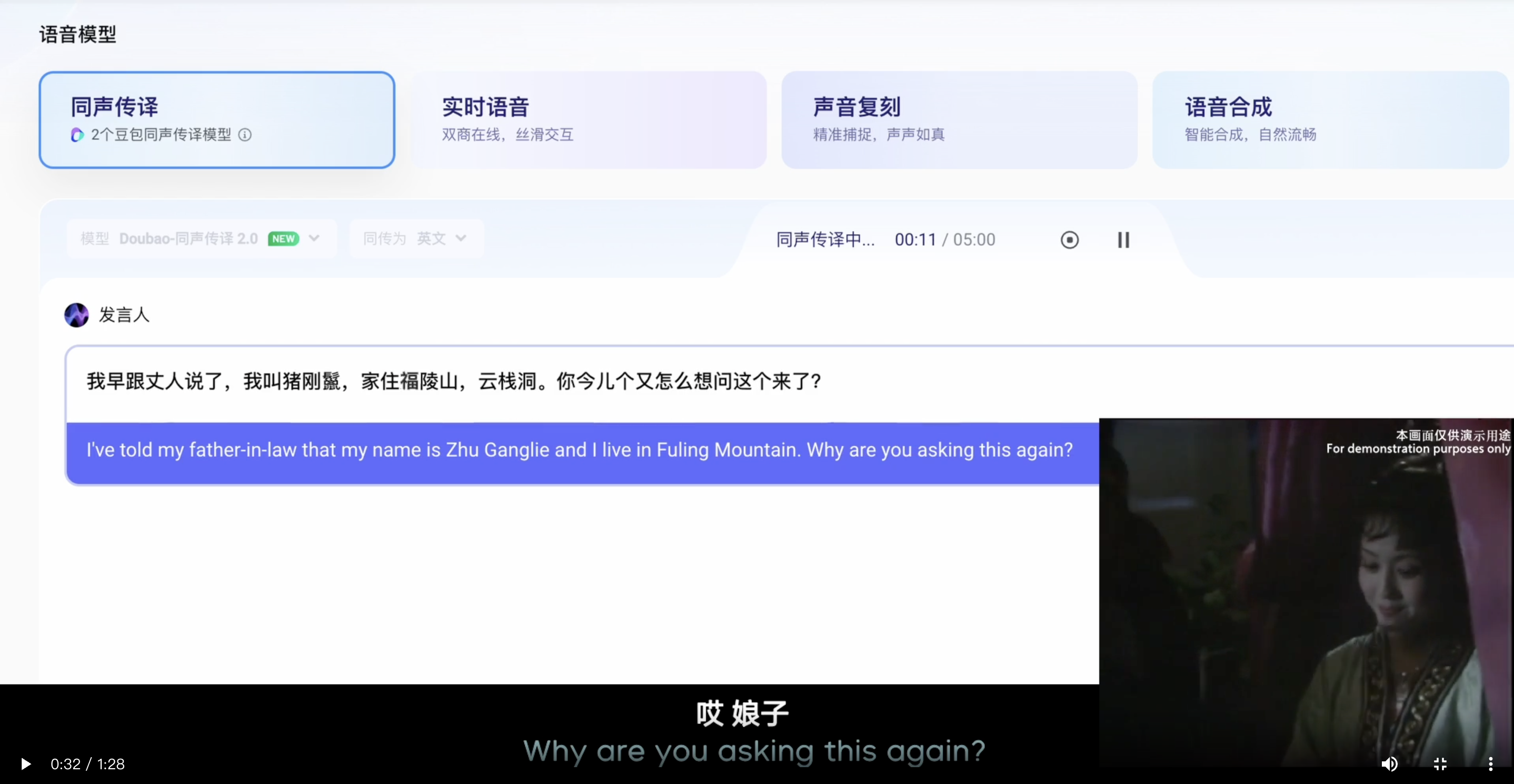Click the 精准捕捉,声声如真 subtitle
The image size is (1514, 784).
(879, 135)
